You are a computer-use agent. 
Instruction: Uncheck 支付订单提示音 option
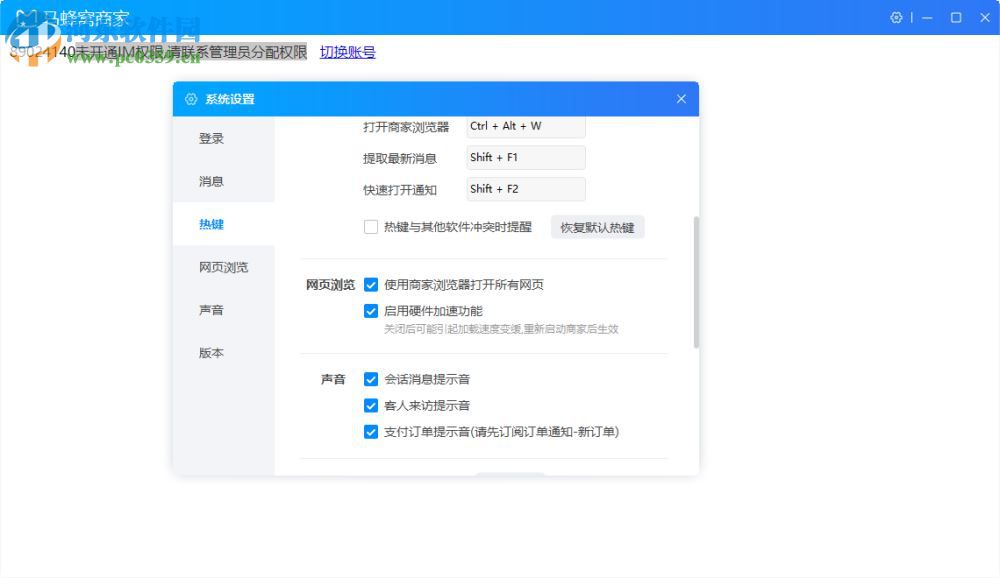tap(371, 433)
